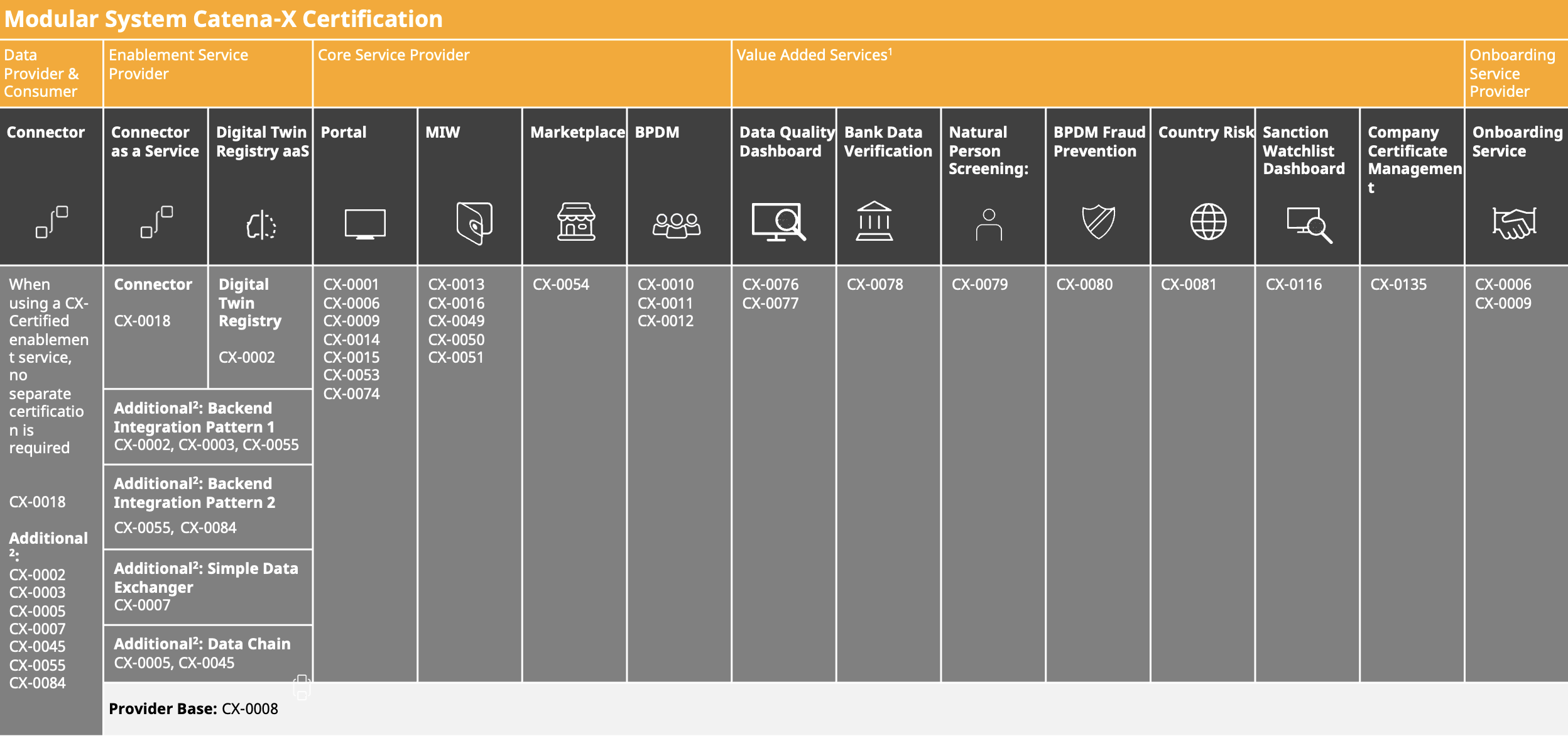Click CX-0079 under Natural Person Screening

pyautogui.click(x=979, y=284)
